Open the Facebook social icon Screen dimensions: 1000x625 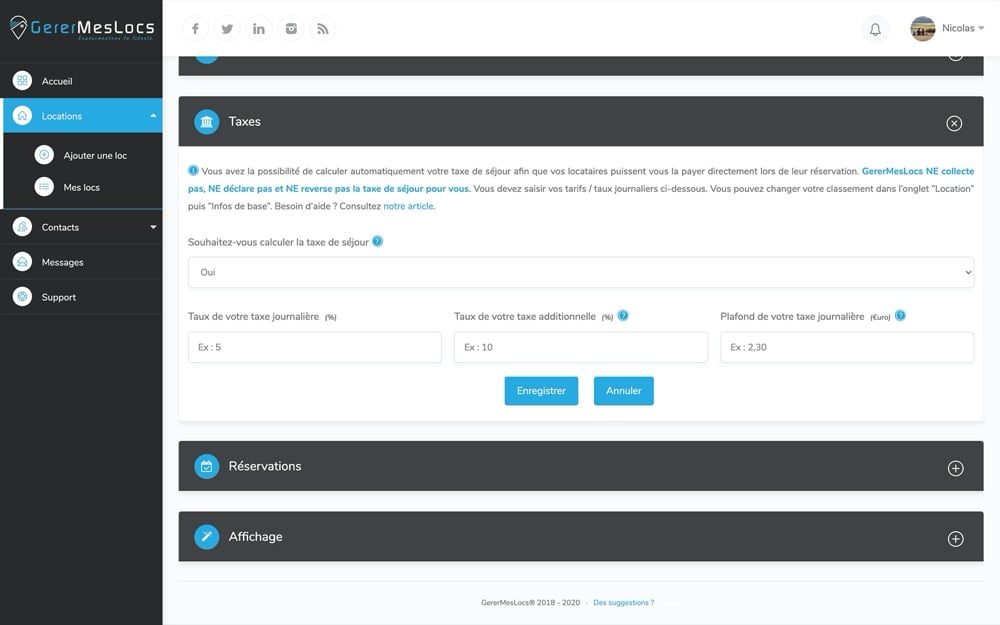pos(195,28)
